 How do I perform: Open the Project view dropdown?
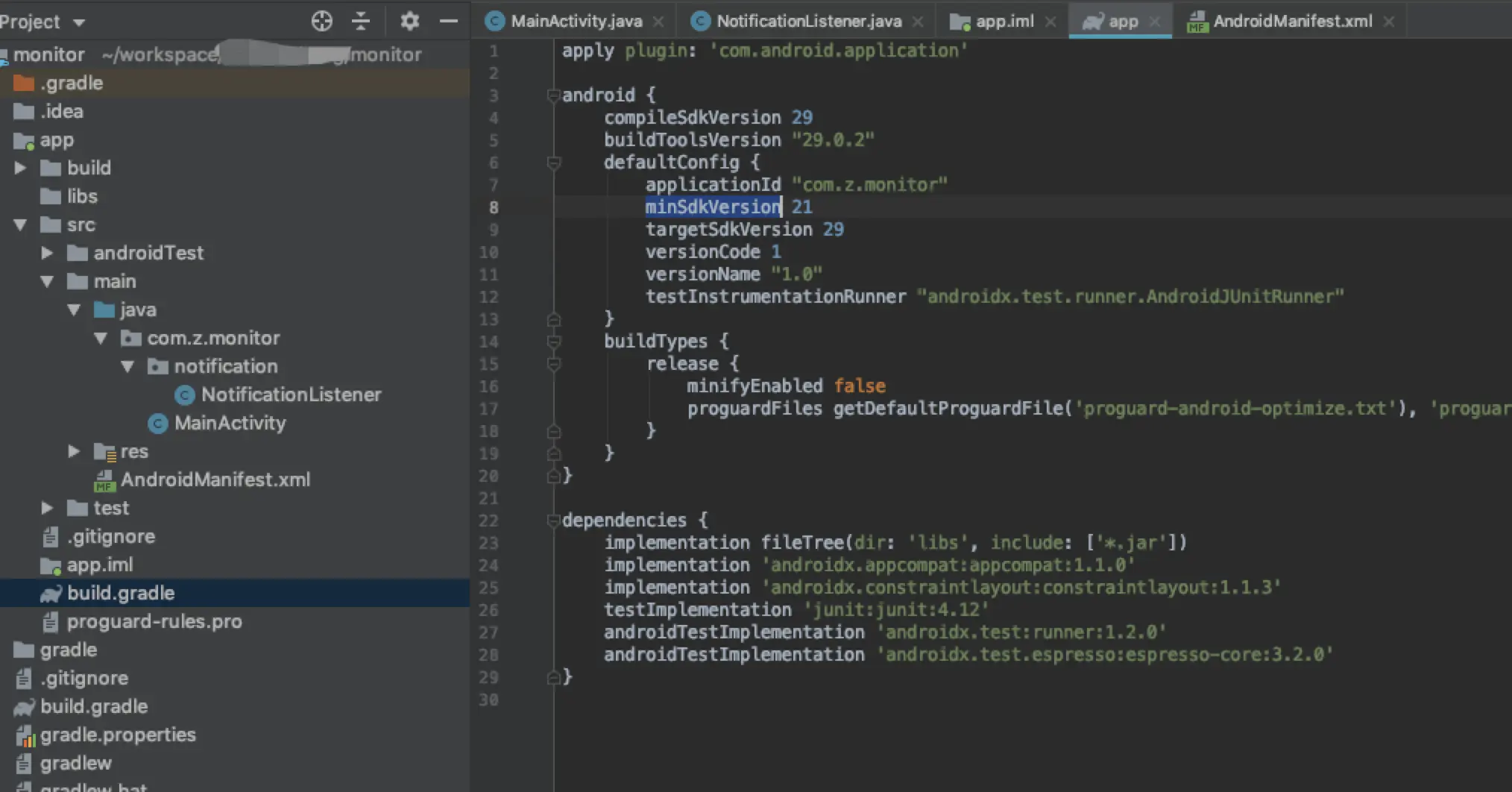pos(79,22)
